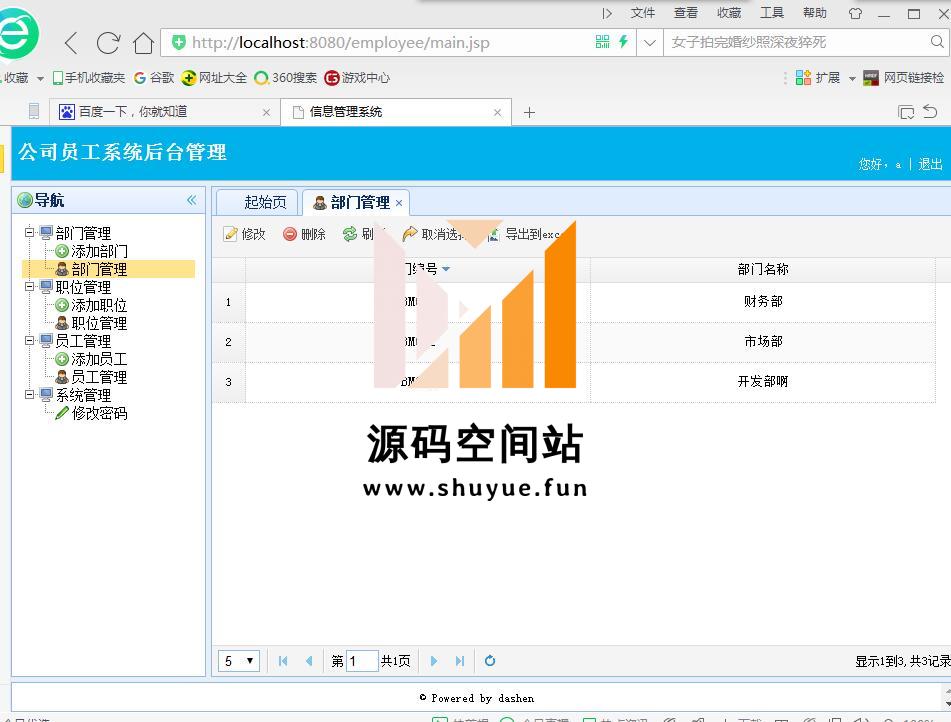
Task: Go to the last page of results
Action: point(460,661)
